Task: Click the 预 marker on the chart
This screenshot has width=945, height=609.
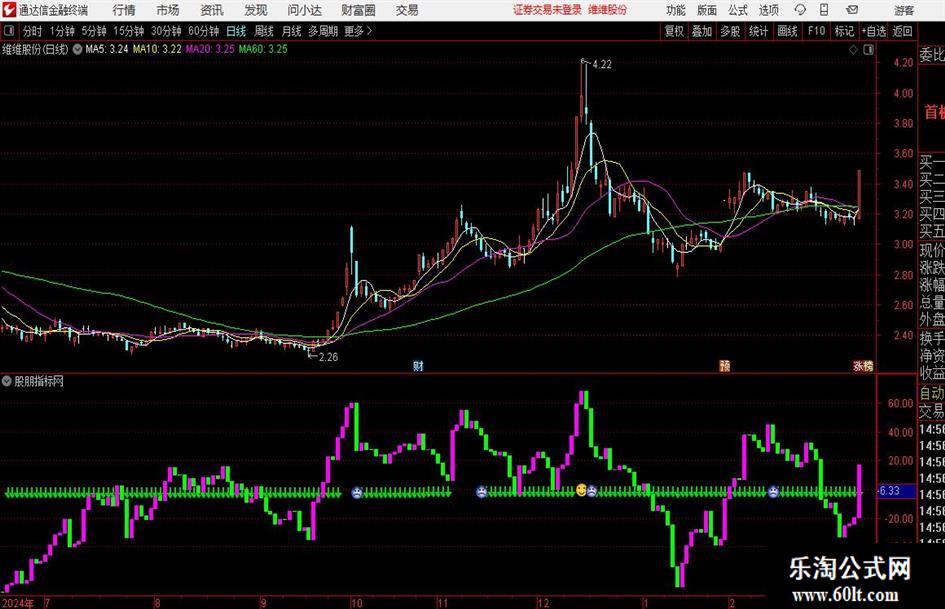Action: coord(724,365)
